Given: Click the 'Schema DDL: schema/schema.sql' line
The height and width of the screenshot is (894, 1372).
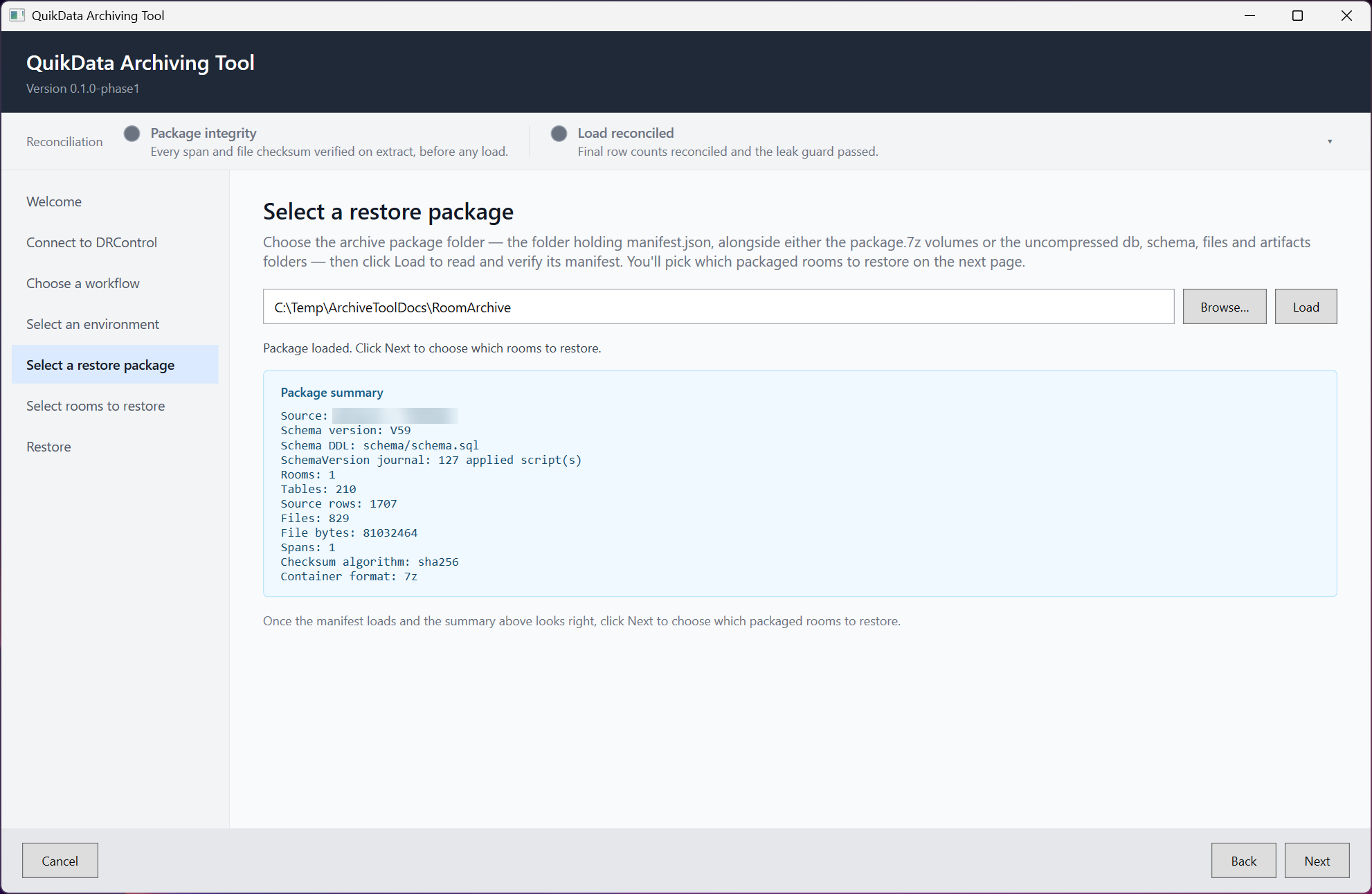Looking at the screenshot, I should pyautogui.click(x=379, y=445).
